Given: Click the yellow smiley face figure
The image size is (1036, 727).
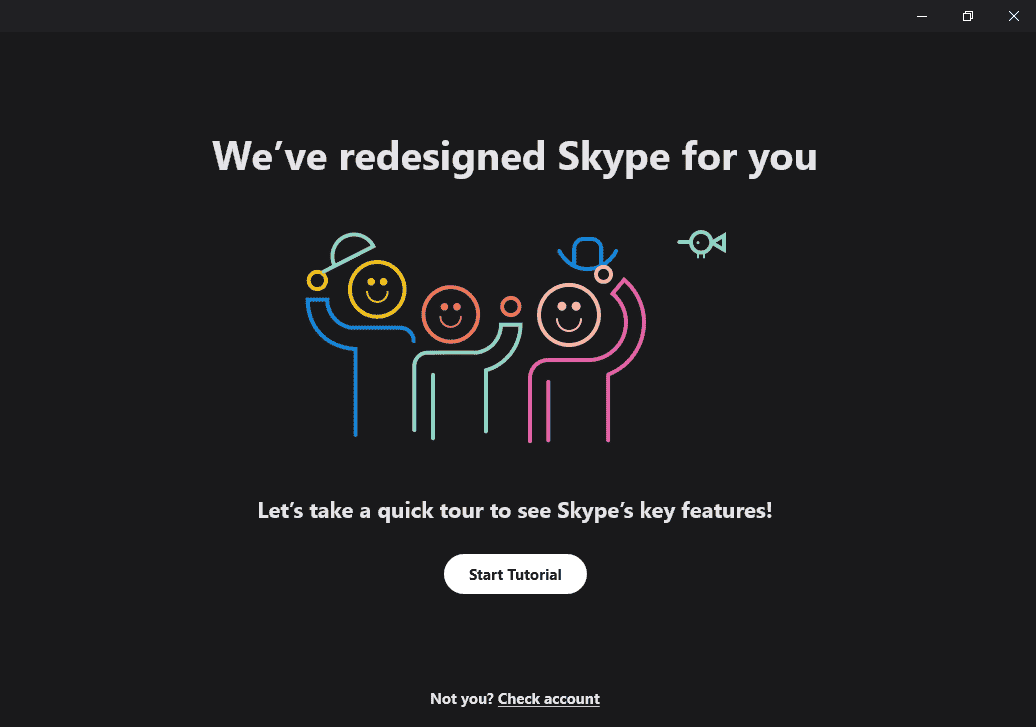Looking at the screenshot, I should coord(377,289).
